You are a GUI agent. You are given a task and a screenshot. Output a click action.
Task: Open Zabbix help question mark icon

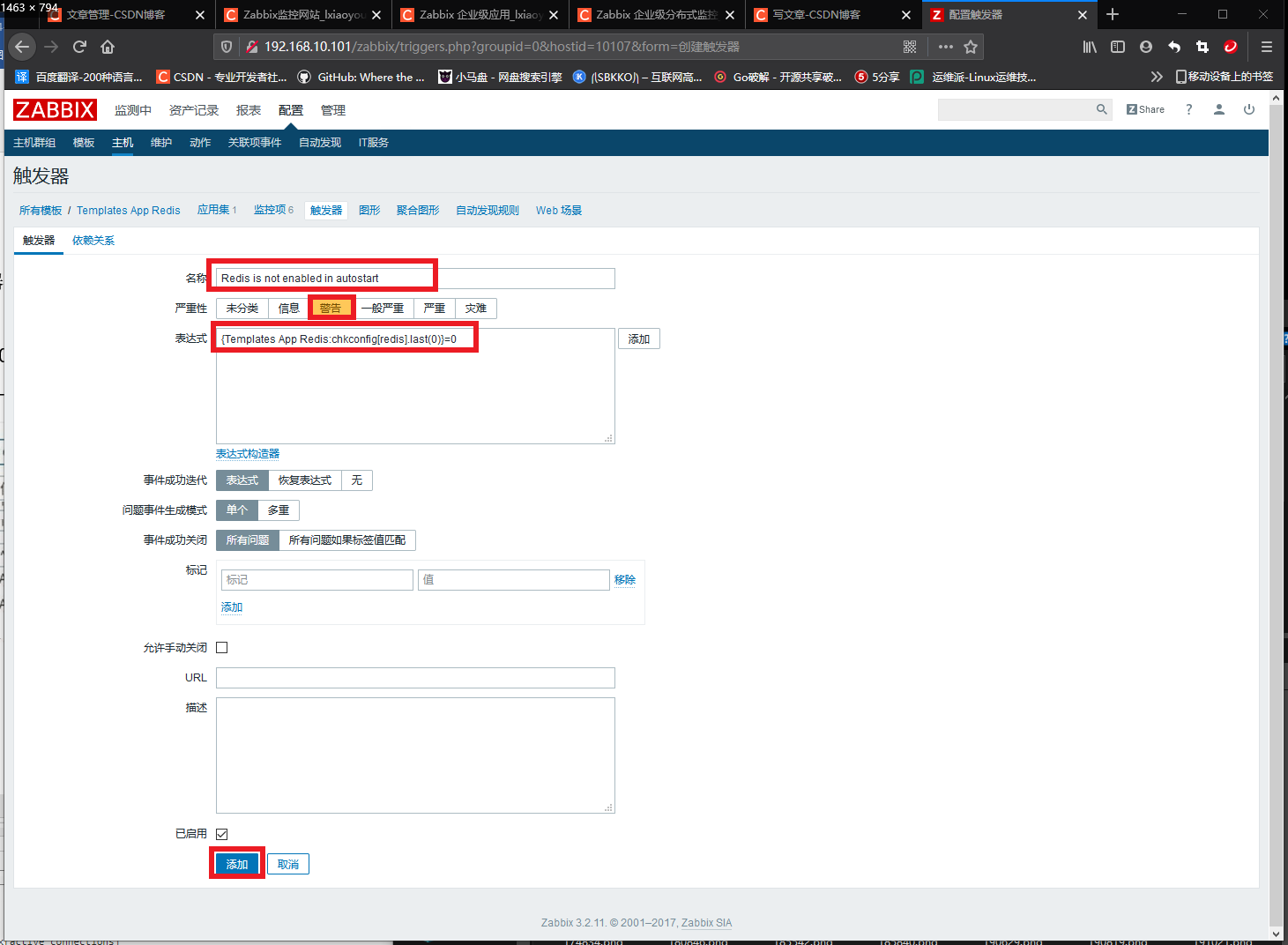coord(1188,109)
